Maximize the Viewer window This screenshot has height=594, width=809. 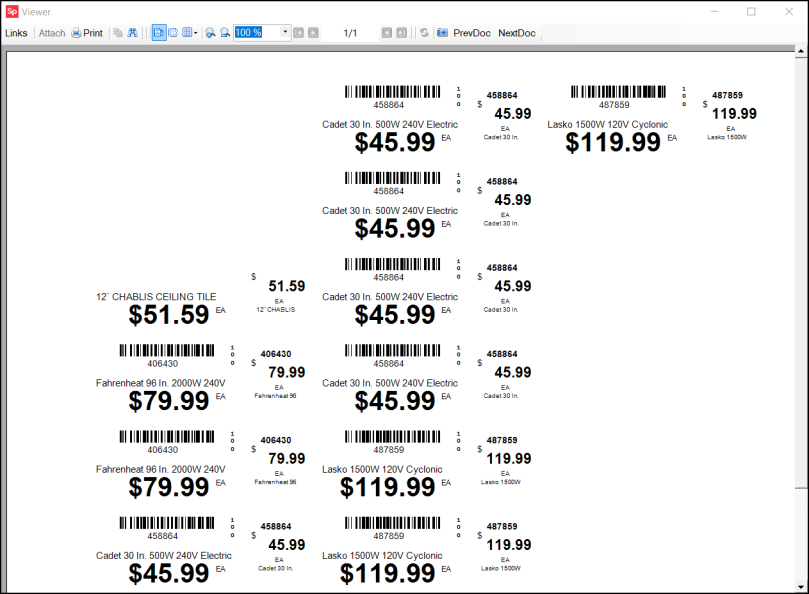click(751, 11)
